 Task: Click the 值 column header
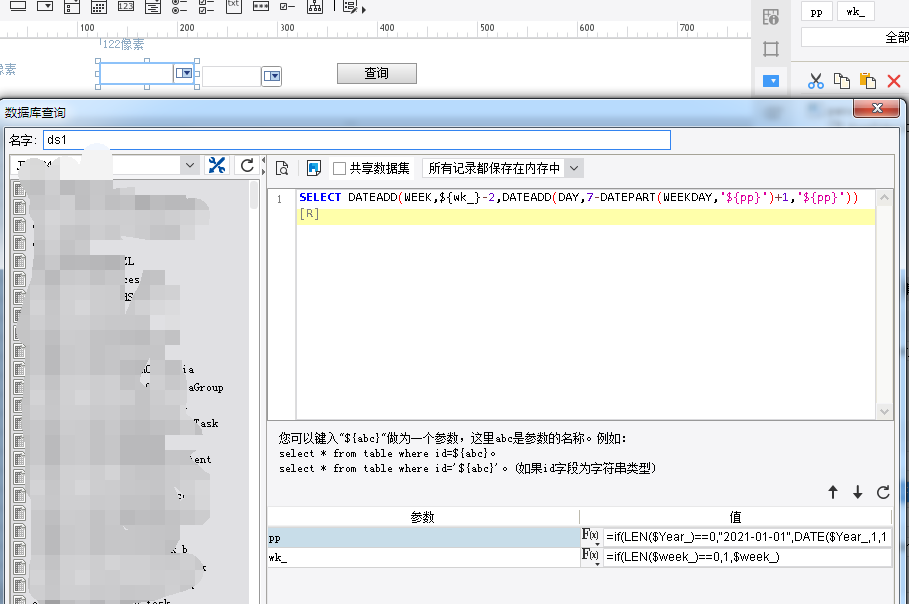pyautogui.click(x=735, y=517)
